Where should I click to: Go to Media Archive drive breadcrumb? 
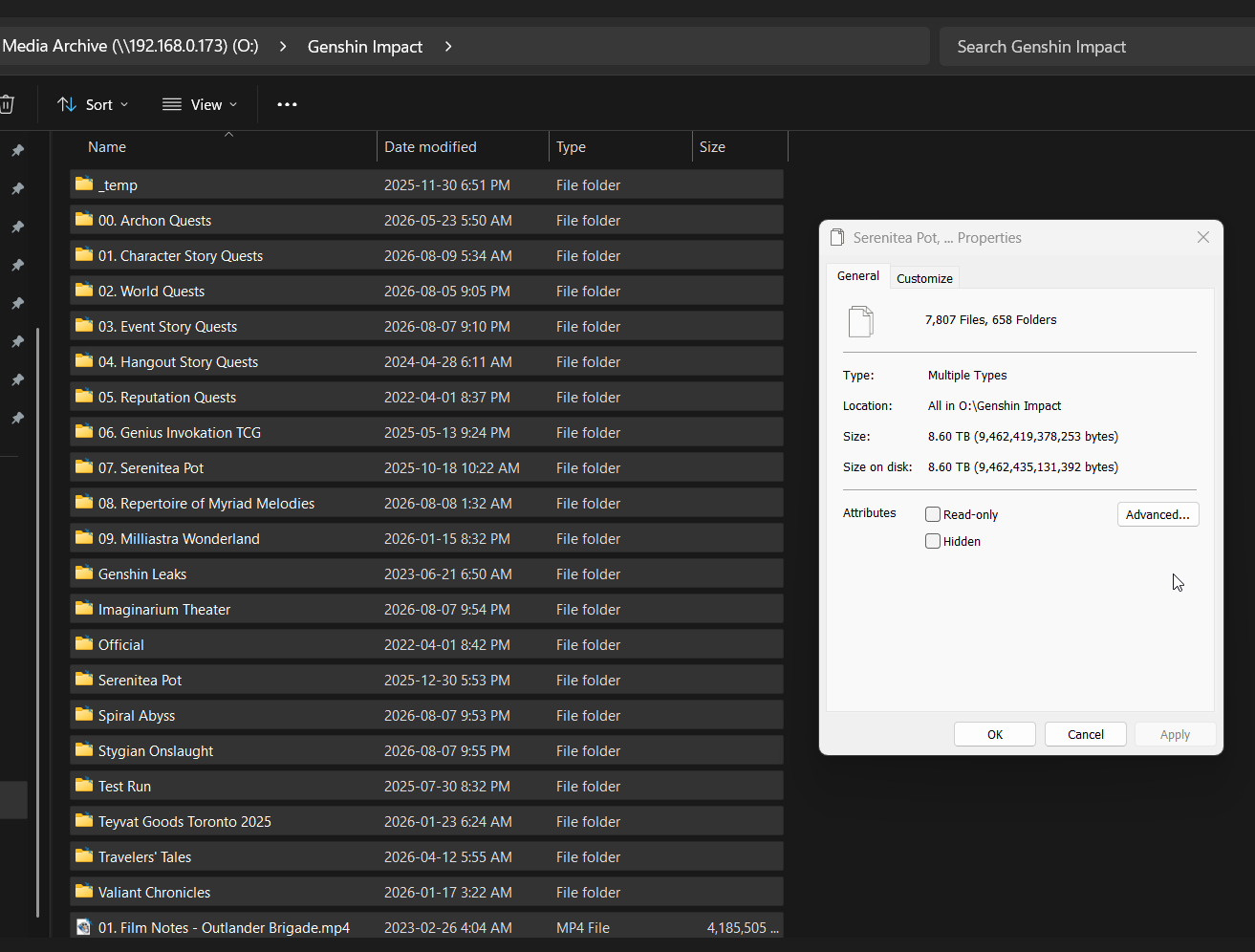tap(131, 46)
